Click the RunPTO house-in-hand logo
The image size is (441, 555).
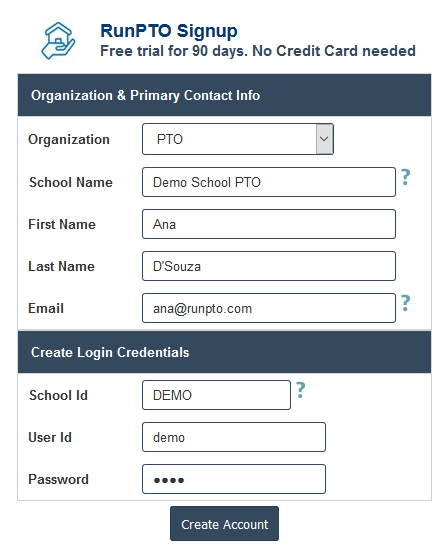pyautogui.click(x=58, y=41)
